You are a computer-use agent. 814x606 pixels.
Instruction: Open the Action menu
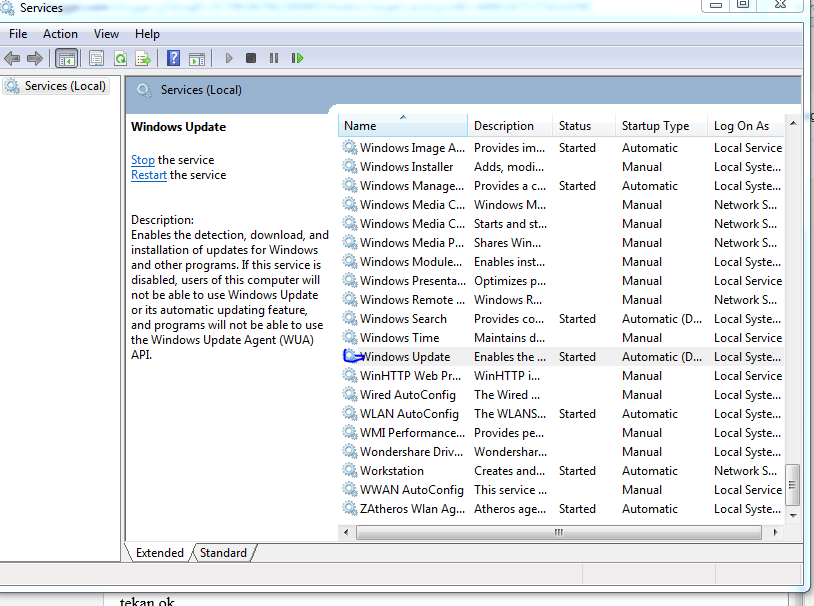[60, 34]
